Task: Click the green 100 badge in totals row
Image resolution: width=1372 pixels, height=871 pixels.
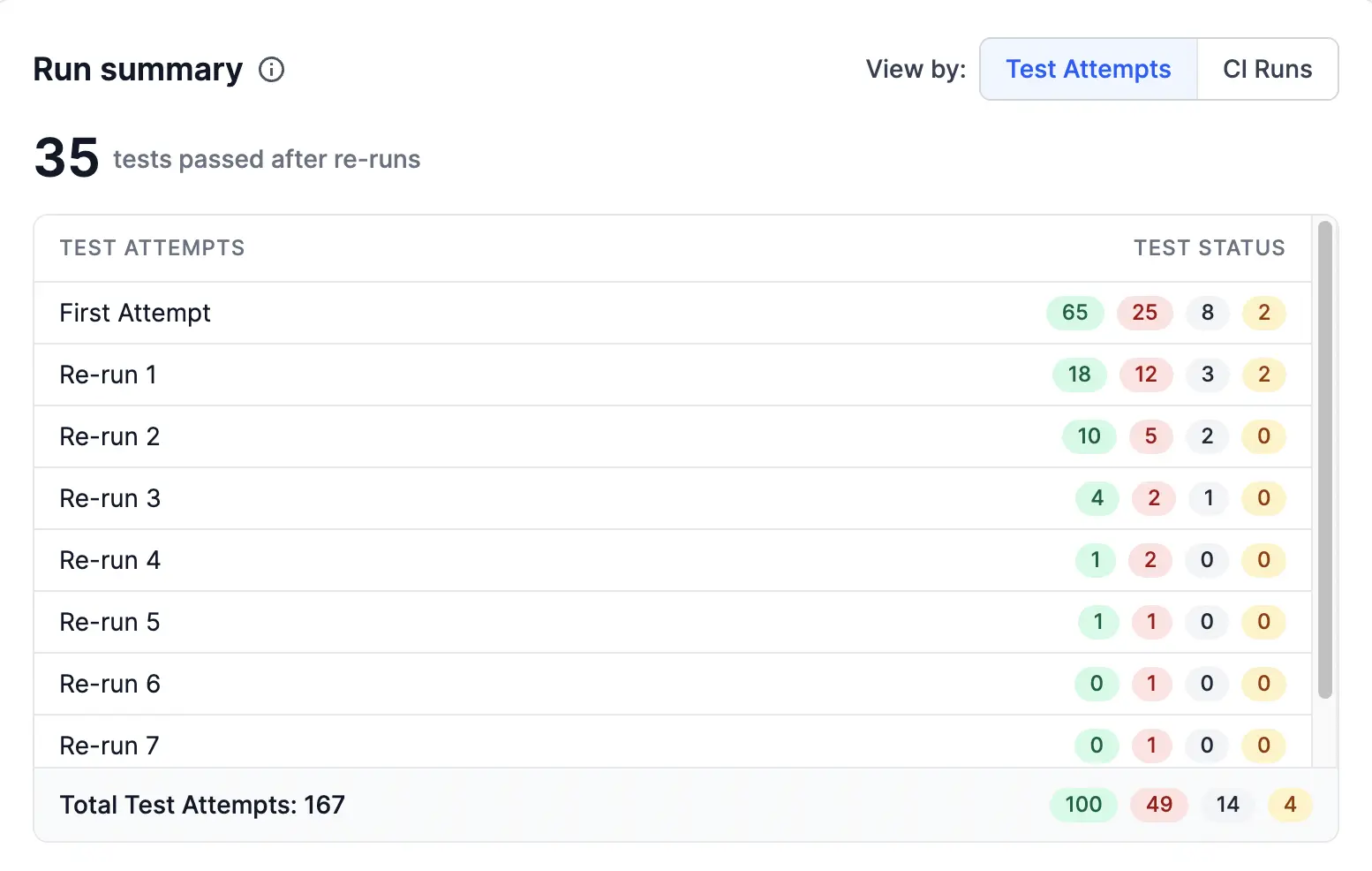Action: pyautogui.click(x=1083, y=805)
